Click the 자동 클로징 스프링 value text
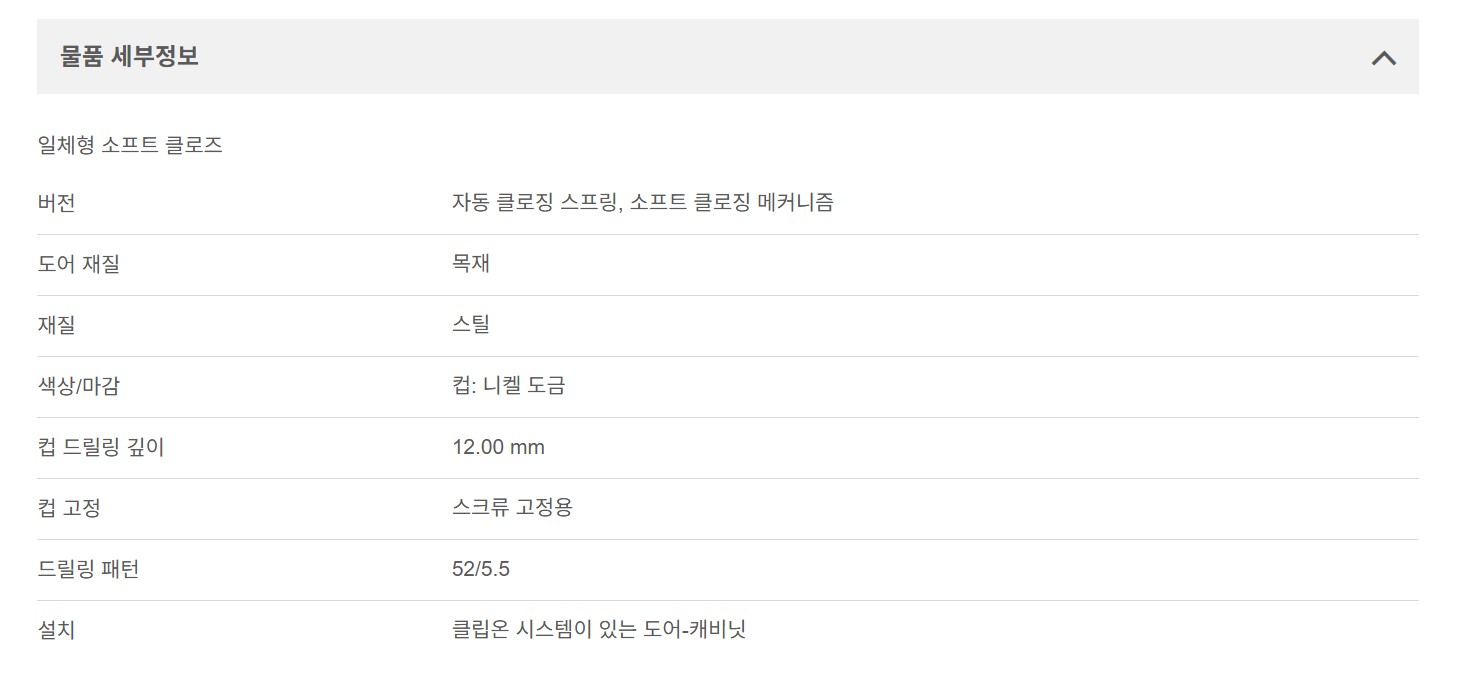Image resolution: width=1467 pixels, height=692 pixels. (x=536, y=203)
